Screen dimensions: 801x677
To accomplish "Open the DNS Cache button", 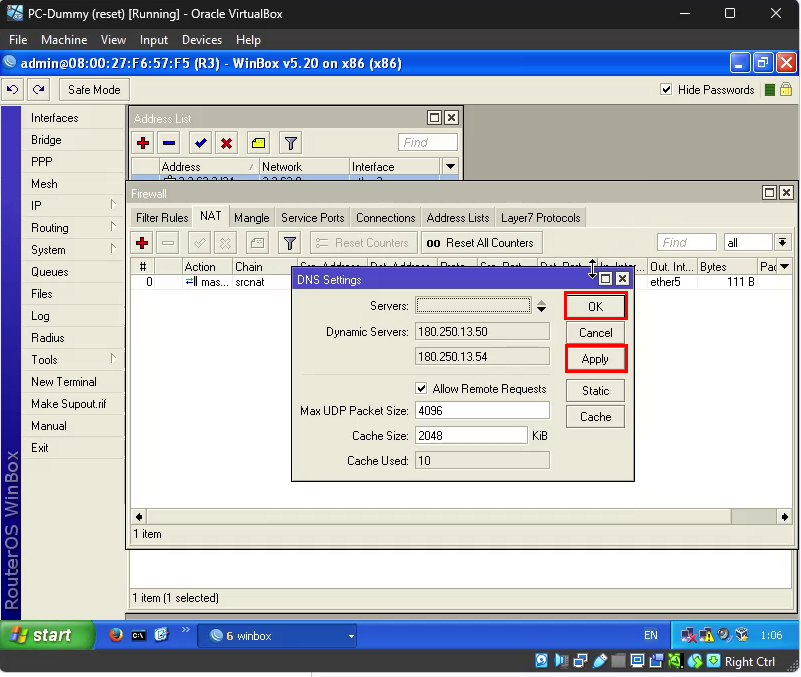I will coord(595,417).
